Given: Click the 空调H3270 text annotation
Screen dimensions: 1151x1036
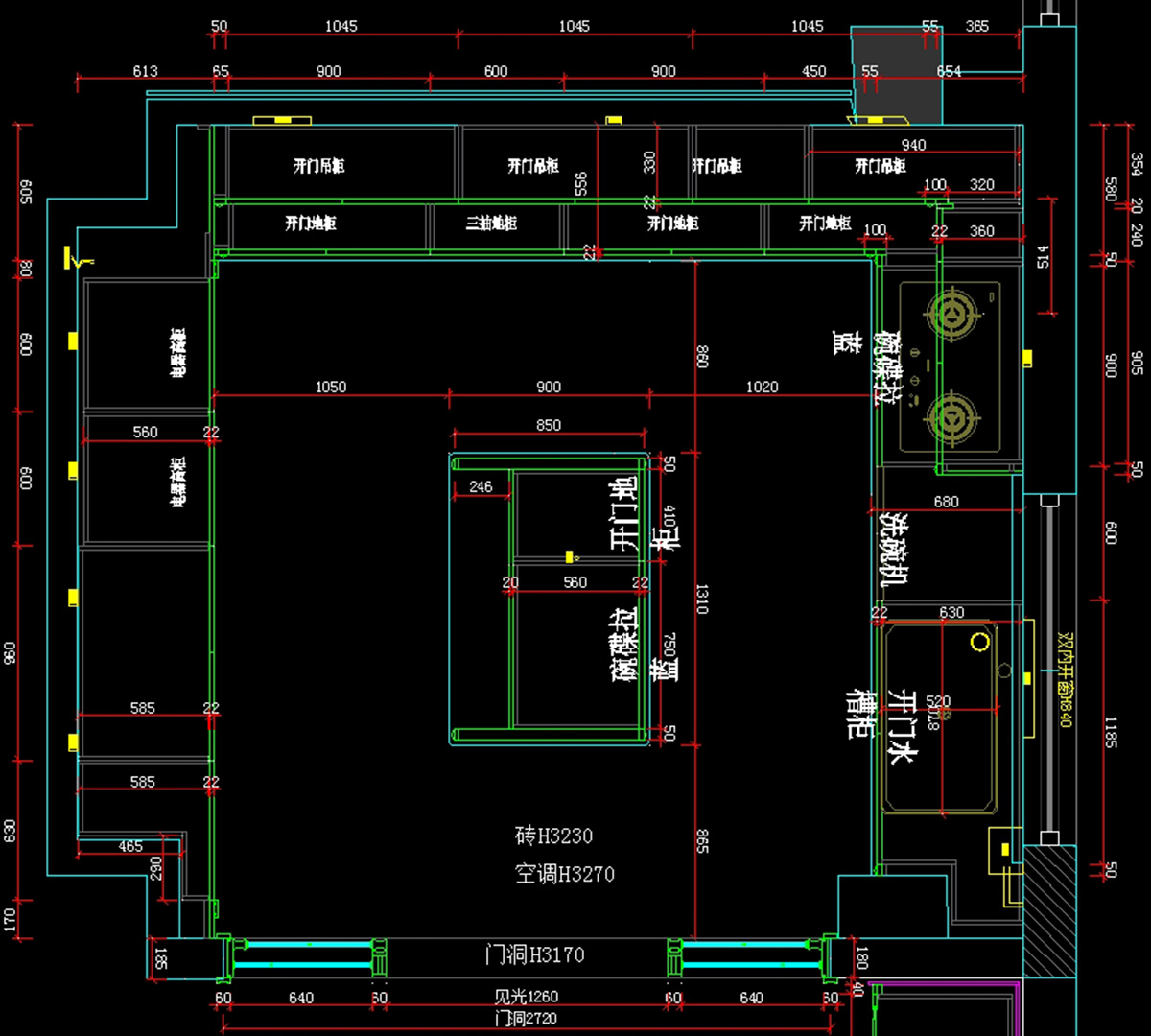Looking at the screenshot, I should pos(564,874).
